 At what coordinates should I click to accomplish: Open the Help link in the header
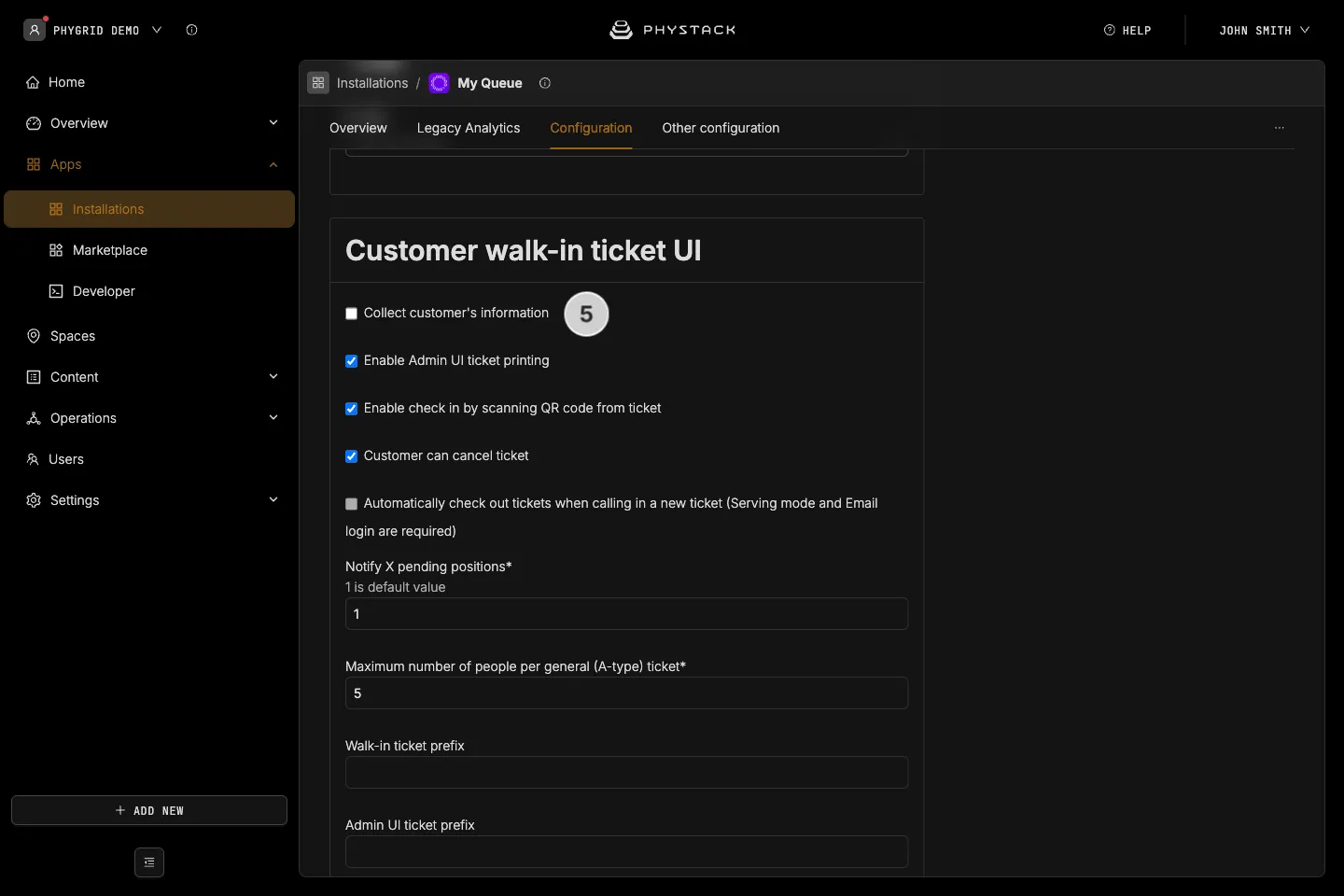tap(1127, 30)
